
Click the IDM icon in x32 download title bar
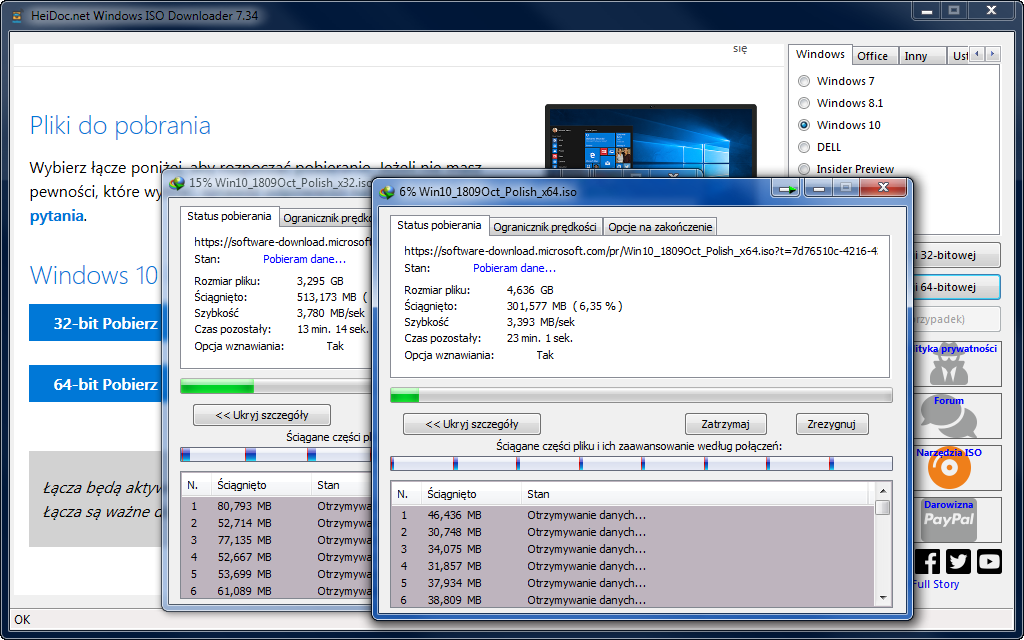tap(177, 184)
